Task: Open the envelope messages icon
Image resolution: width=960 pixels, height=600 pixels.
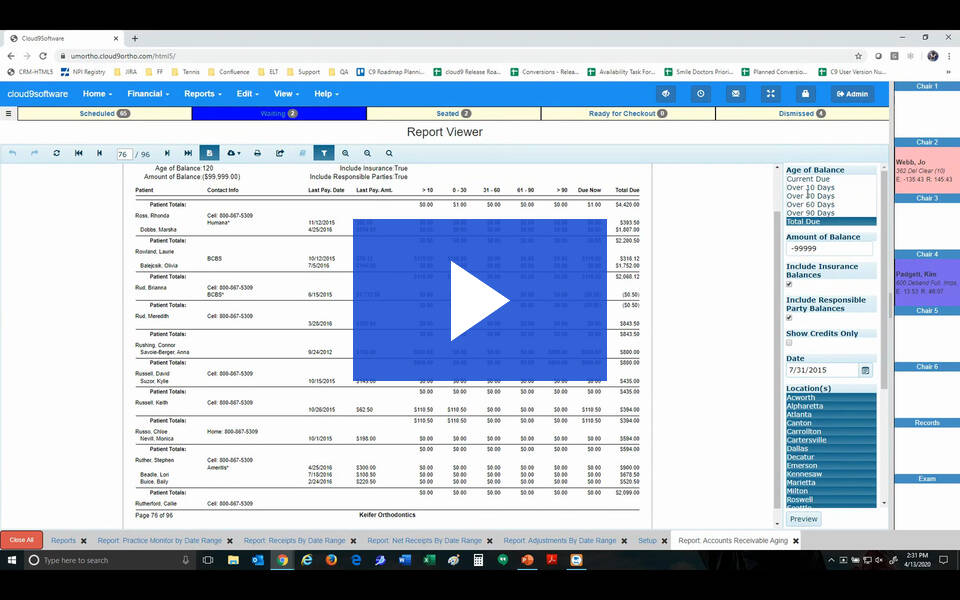Action: (x=735, y=94)
